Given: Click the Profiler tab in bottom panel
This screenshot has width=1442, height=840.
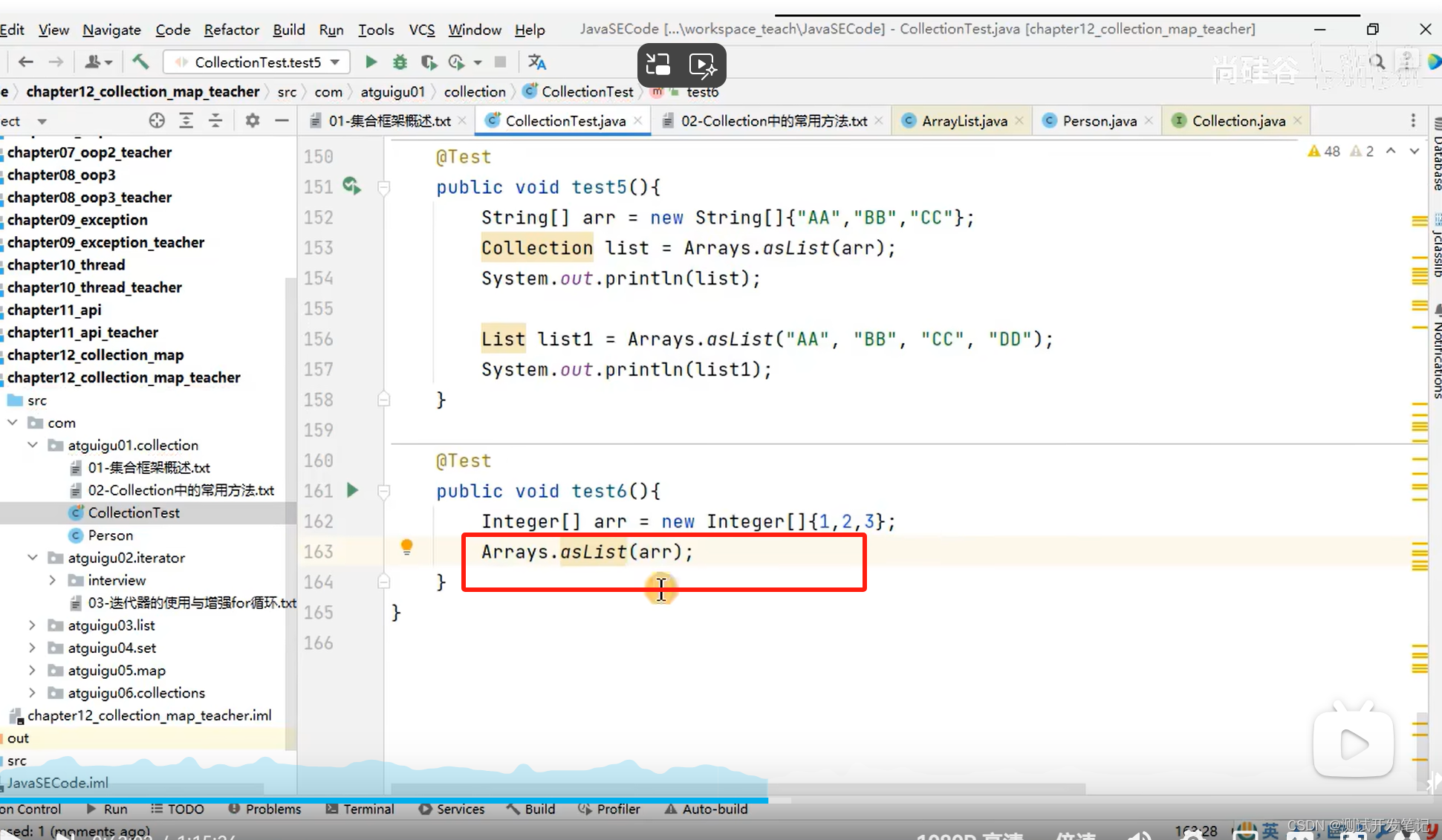Looking at the screenshot, I should (x=617, y=809).
